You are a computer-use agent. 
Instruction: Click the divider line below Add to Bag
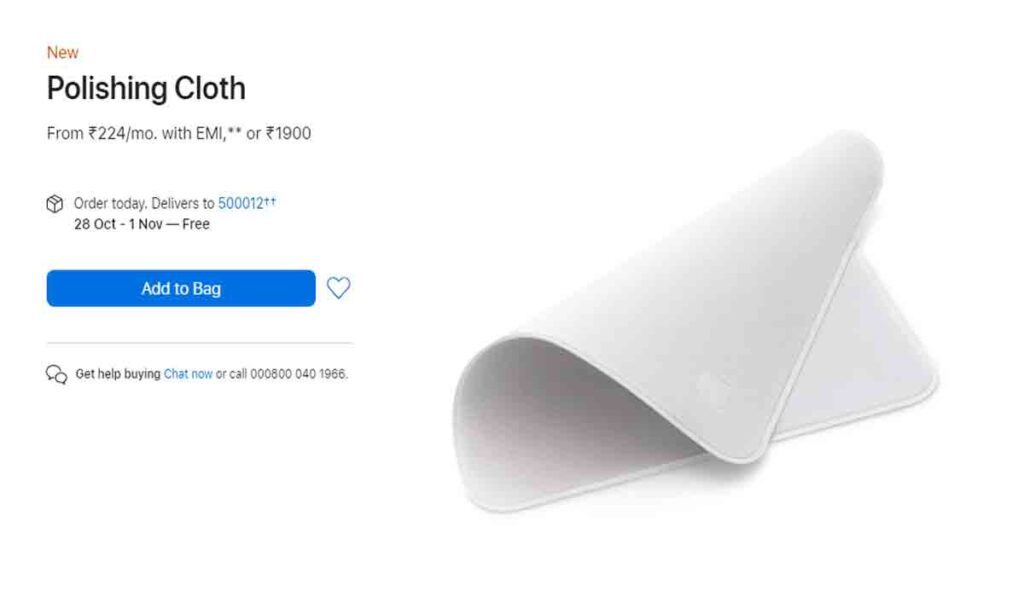click(200, 342)
